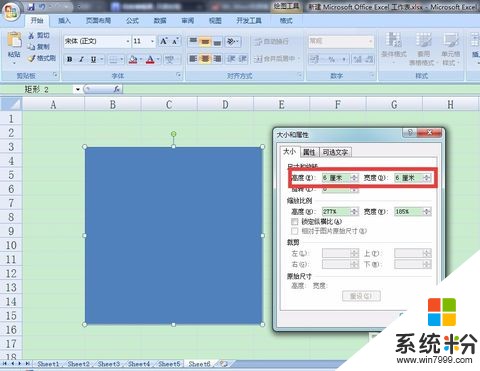Click the text orientation icon

[x=231, y=42]
